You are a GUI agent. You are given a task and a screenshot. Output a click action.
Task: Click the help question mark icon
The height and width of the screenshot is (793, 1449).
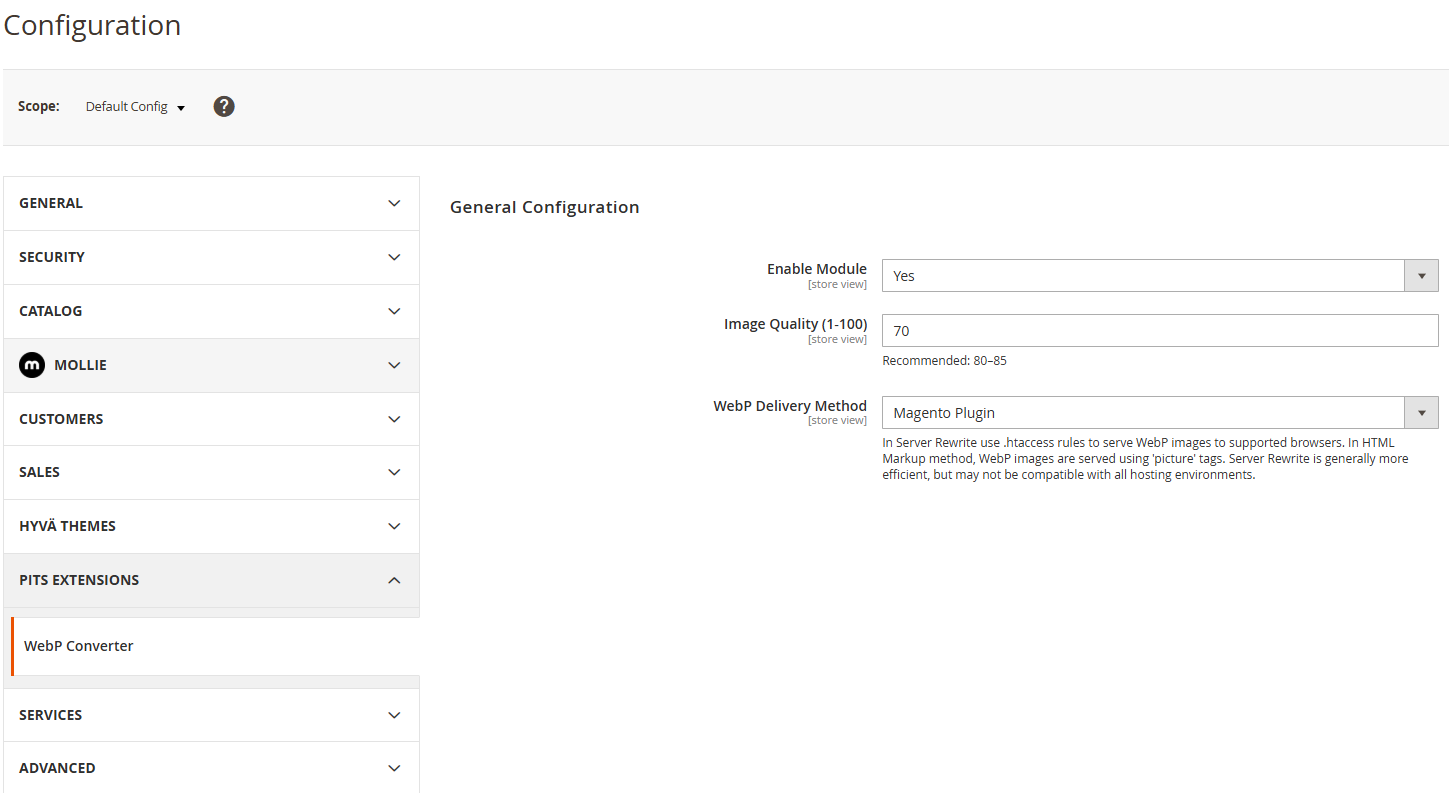(224, 106)
